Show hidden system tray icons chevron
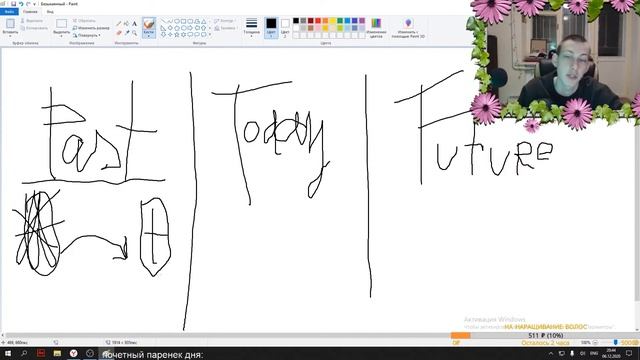The image size is (640, 360). click(x=551, y=353)
